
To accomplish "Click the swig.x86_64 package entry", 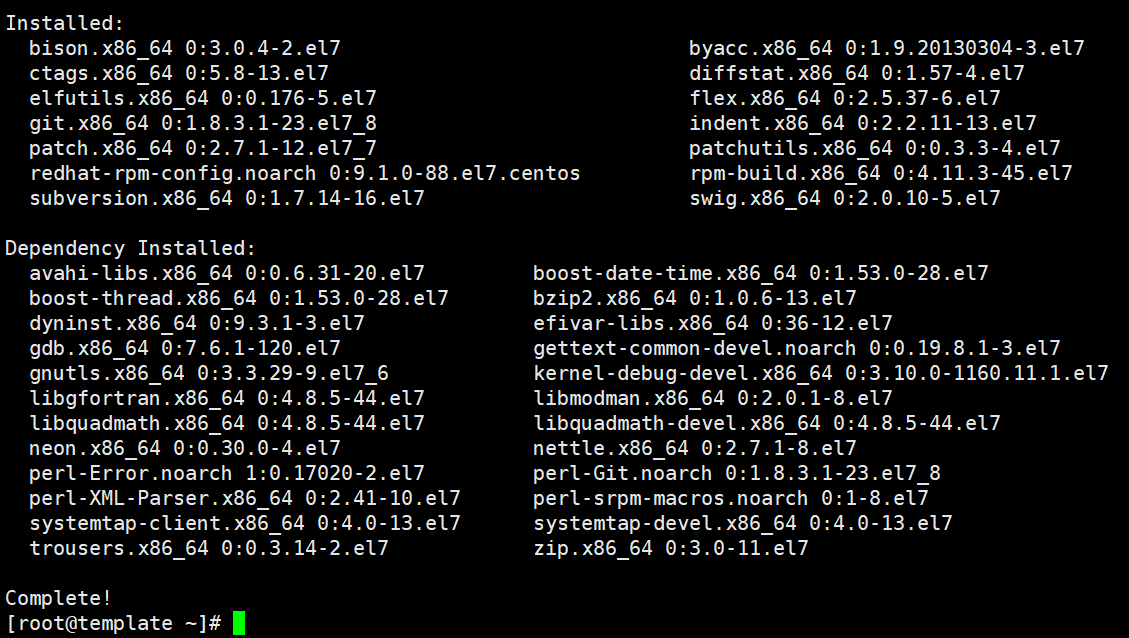I will coord(844,198).
